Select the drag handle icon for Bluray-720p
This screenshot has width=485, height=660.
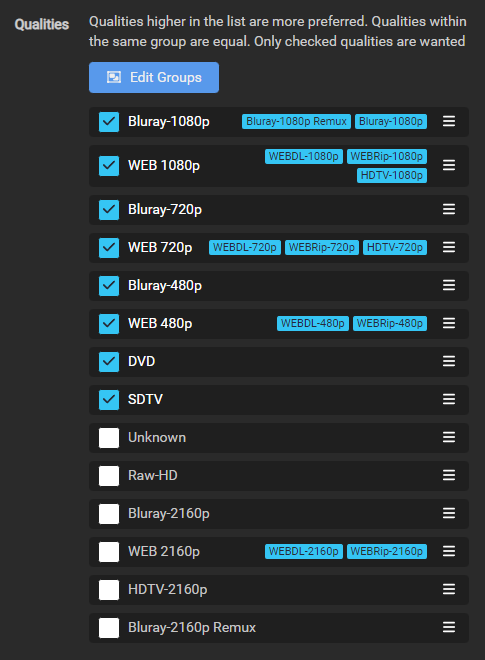coord(449,209)
